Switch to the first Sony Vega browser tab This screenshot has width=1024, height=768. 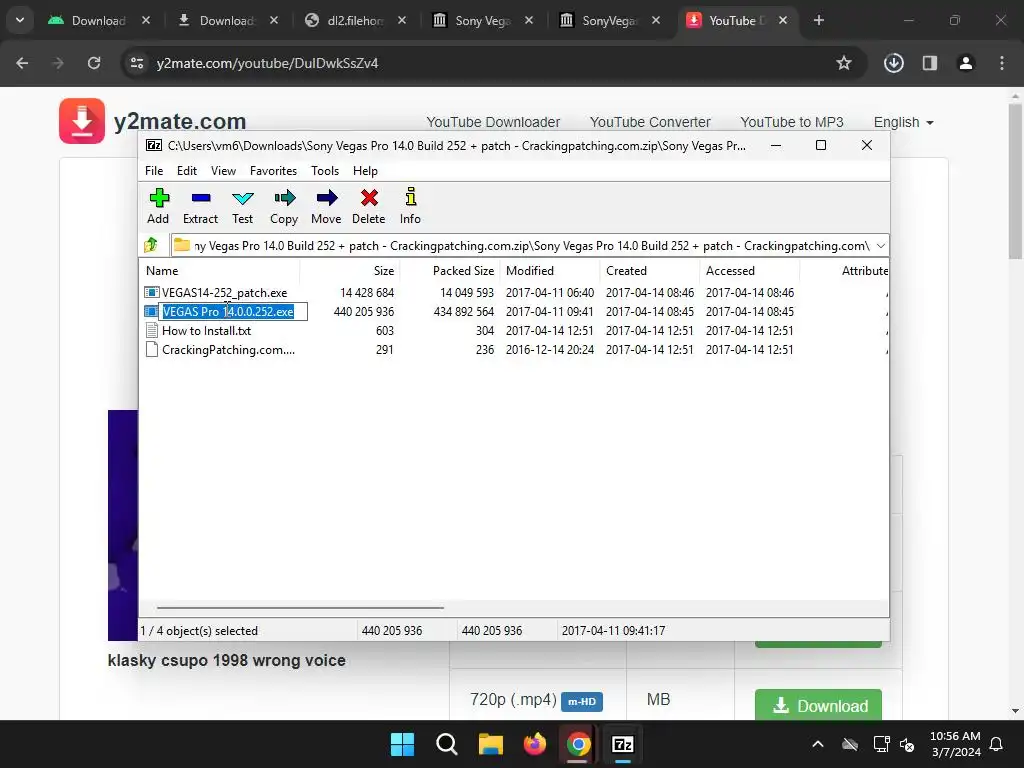pyautogui.click(x=483, y=20)
